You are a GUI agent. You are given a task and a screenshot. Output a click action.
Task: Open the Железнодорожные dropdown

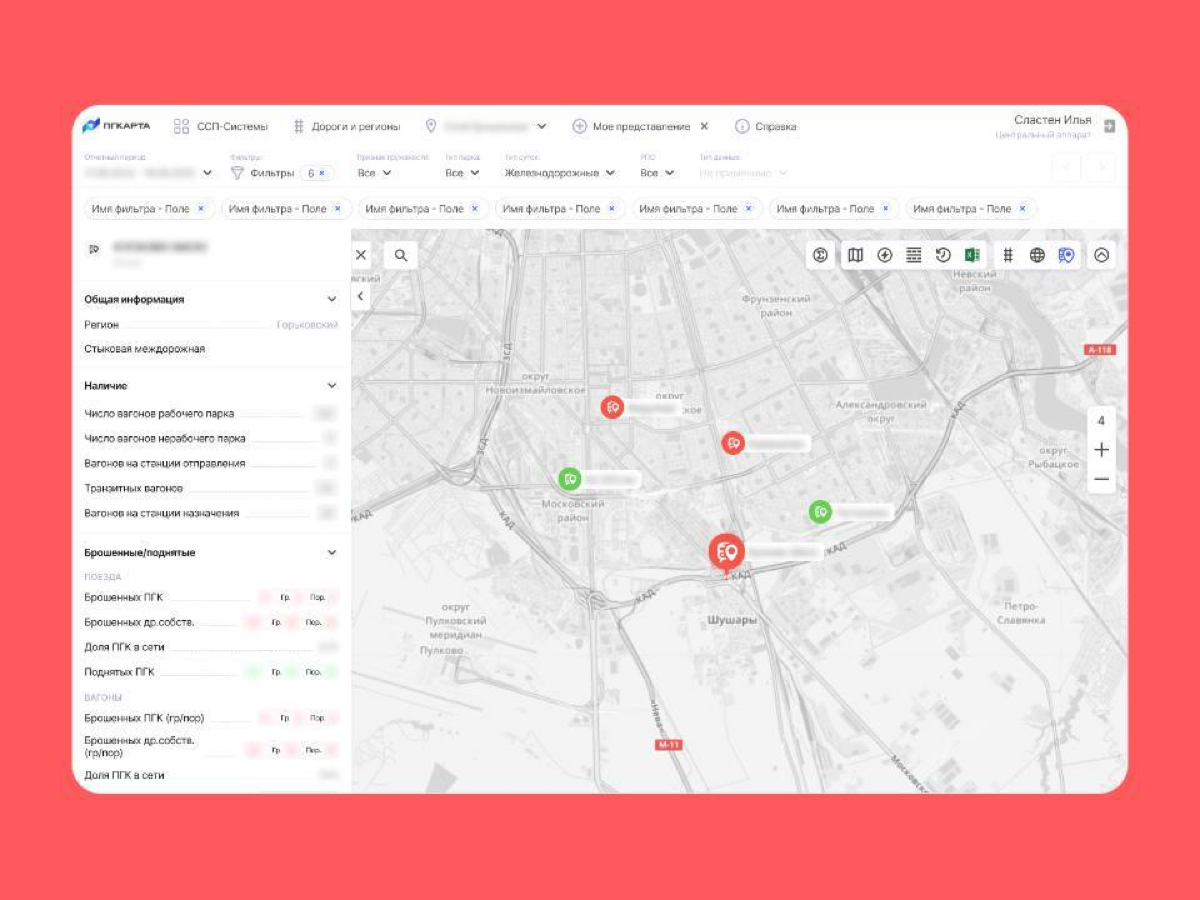pos(559,173)
